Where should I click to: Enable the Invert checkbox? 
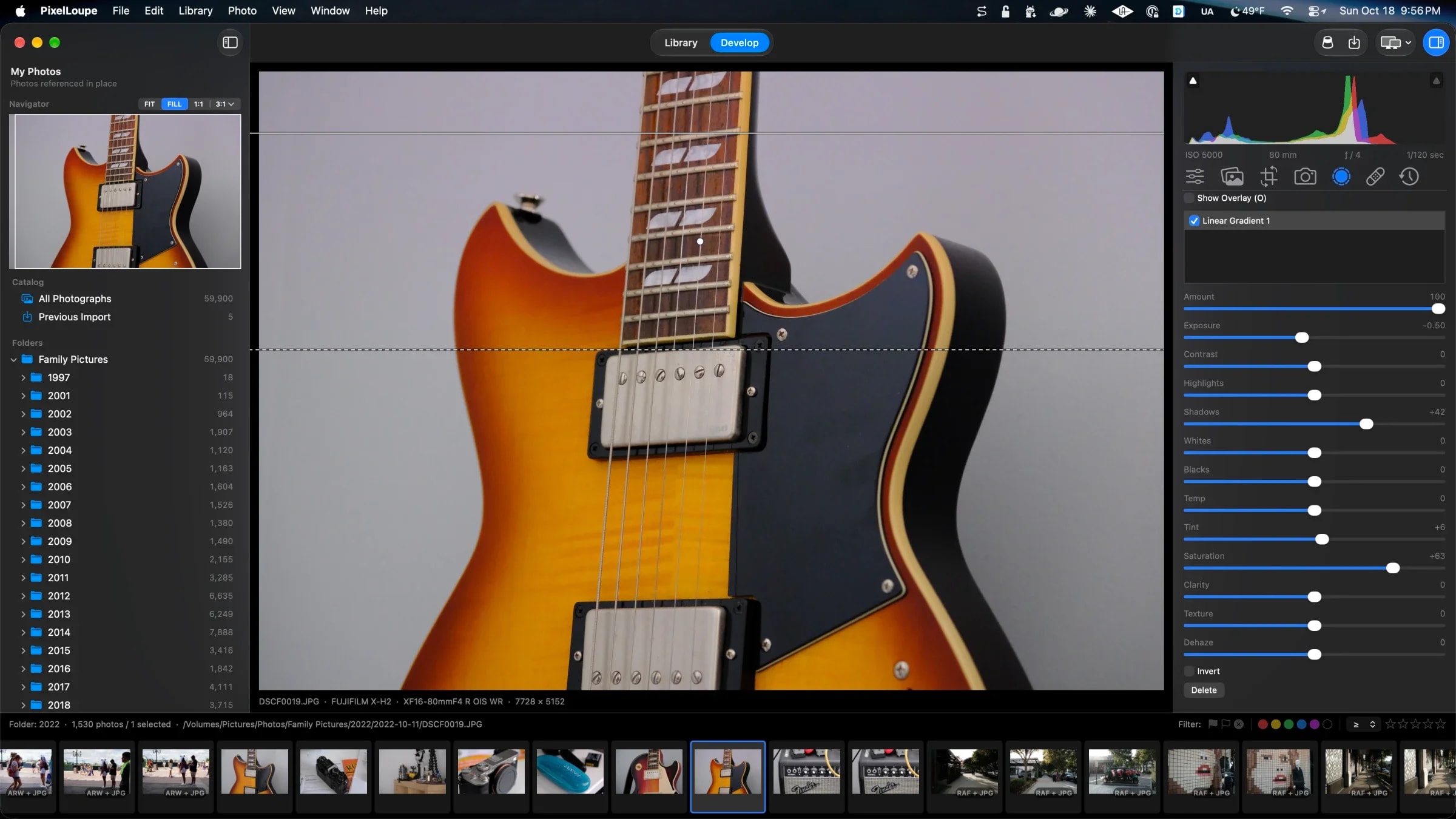pos(1189,672)
